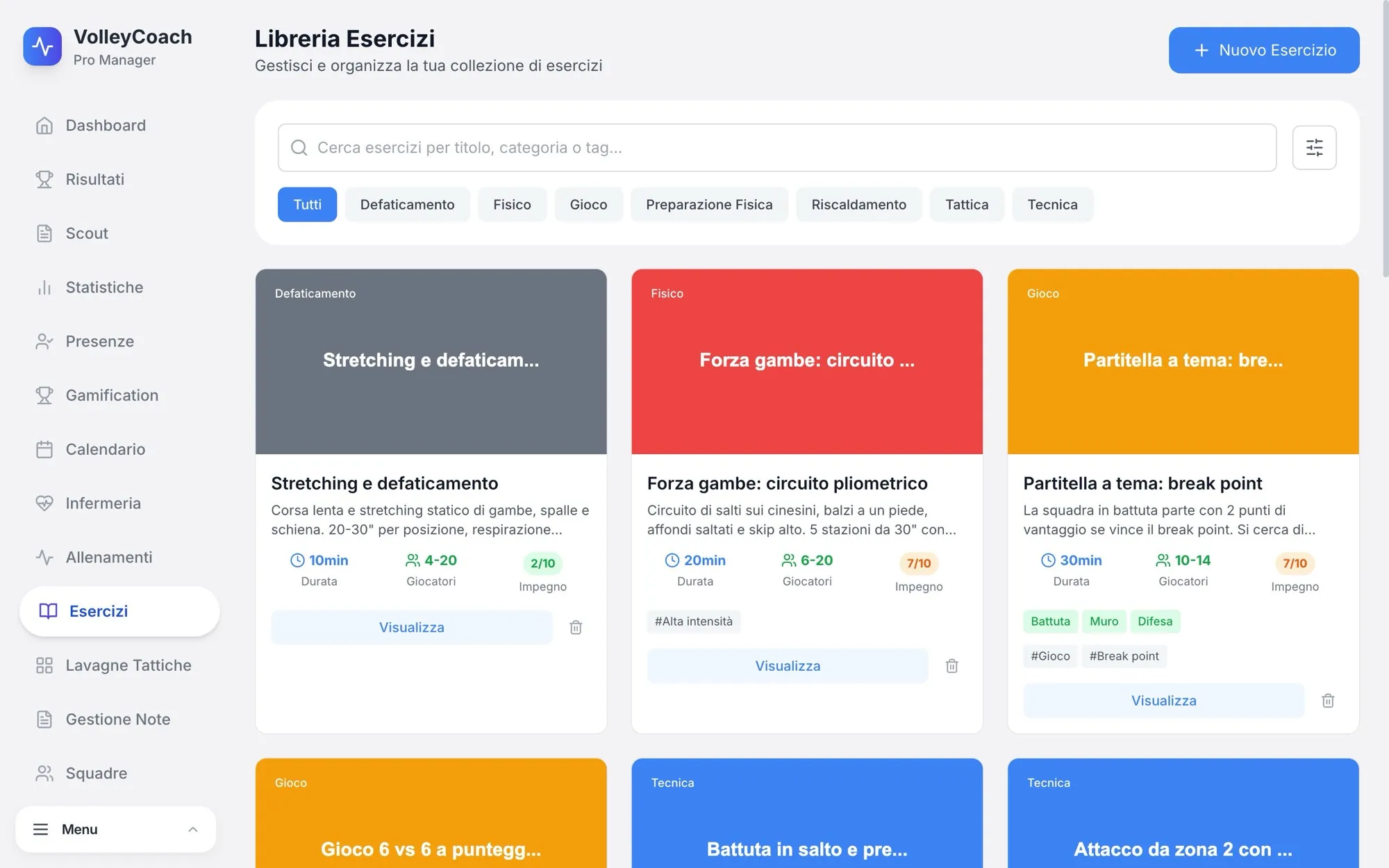Click the Battuta green tag
This screenshot has height=868, width=1389.
click(1050, 621)
